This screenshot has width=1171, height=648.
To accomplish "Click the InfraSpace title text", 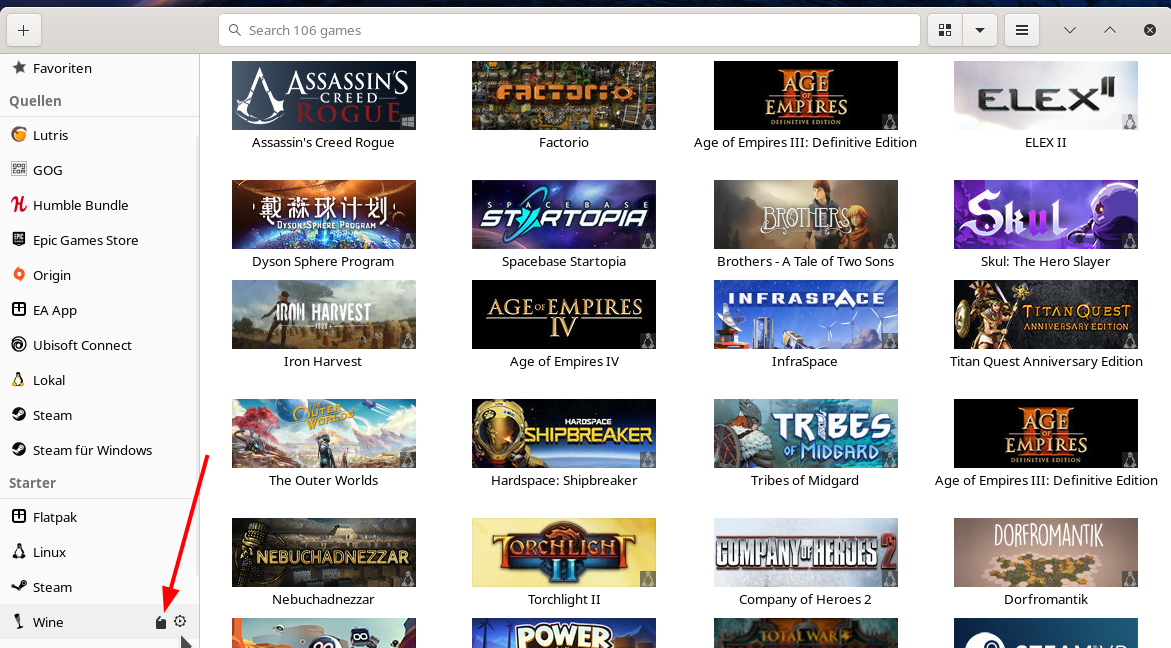I will [804, 361].
